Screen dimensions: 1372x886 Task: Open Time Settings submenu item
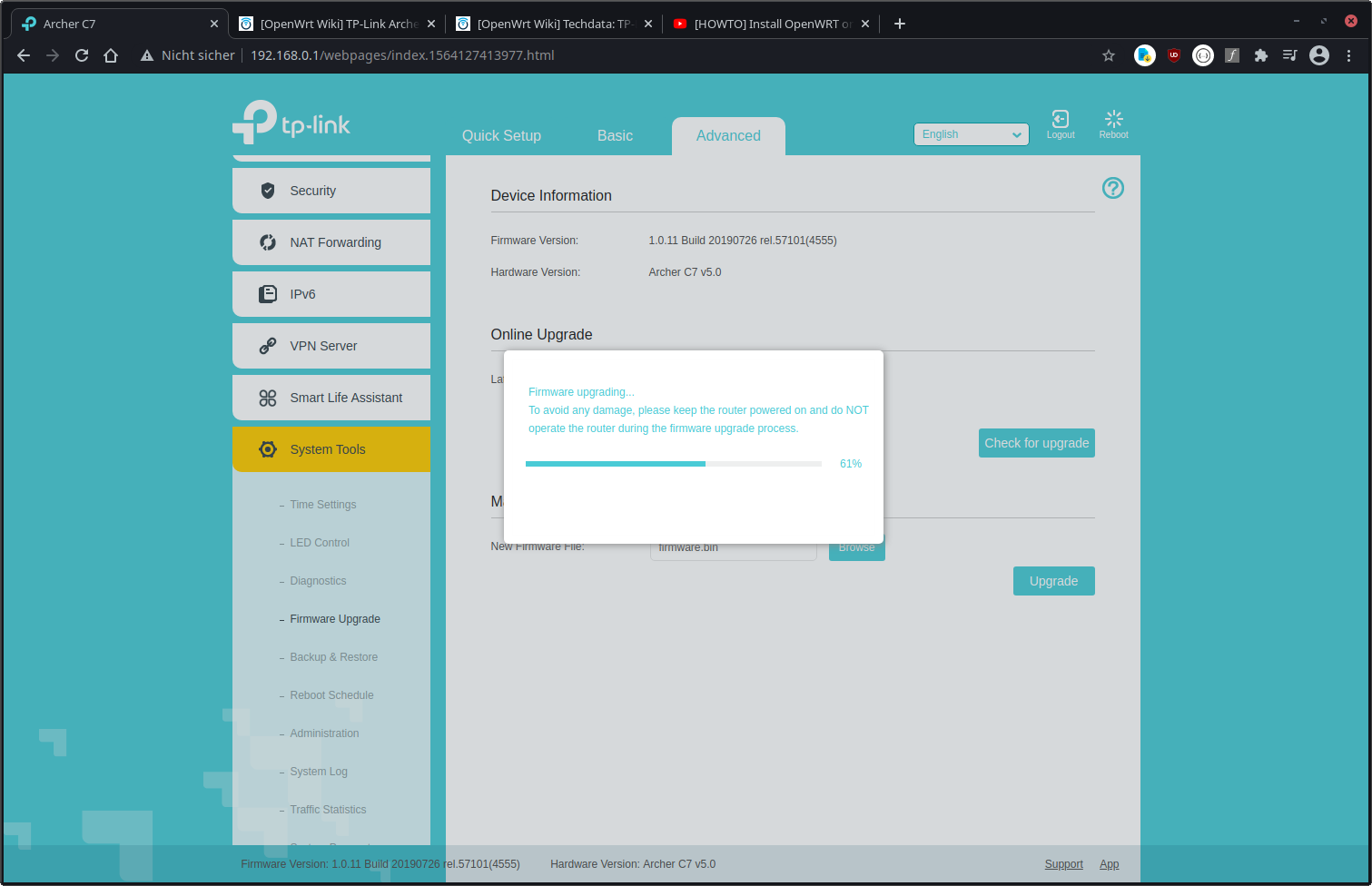[x=322, y=505]
